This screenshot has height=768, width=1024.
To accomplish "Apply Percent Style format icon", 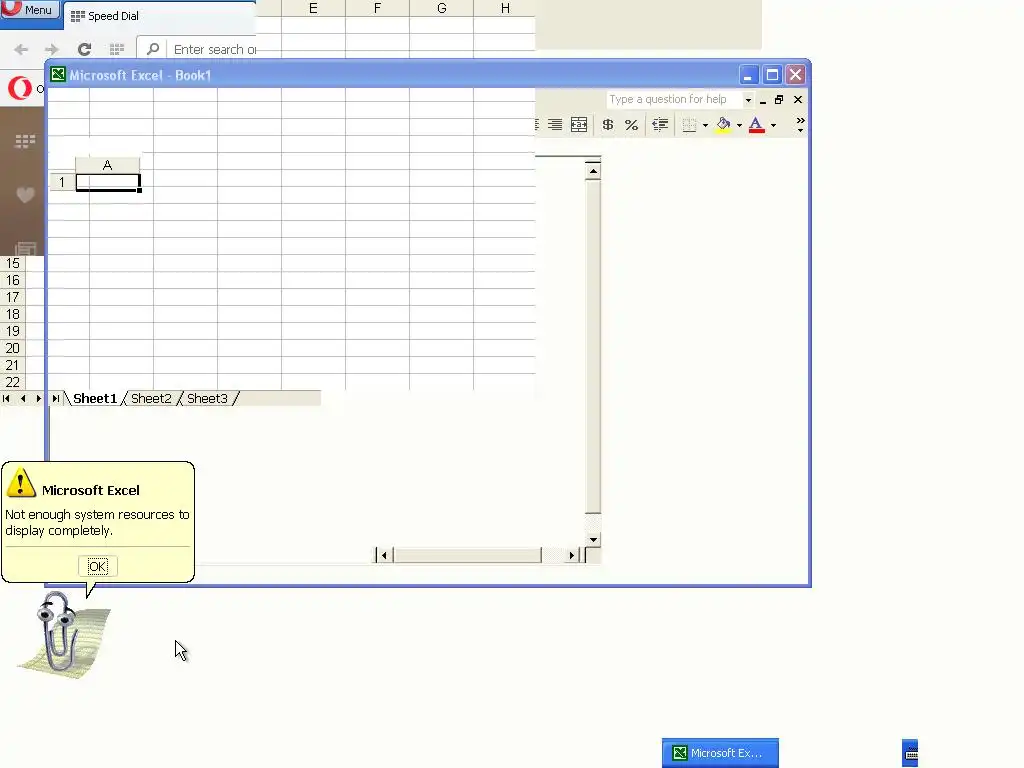I will pyautogui.click(x=632, y=125).
